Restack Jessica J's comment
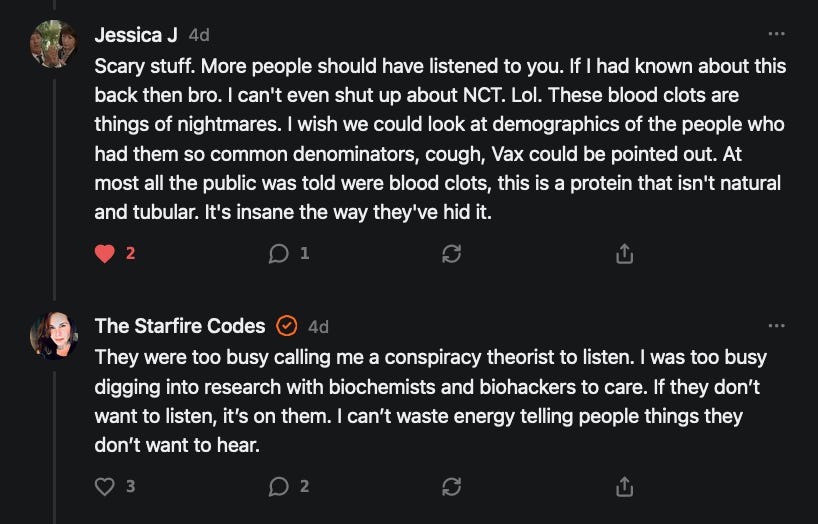 tap(451, 254)
